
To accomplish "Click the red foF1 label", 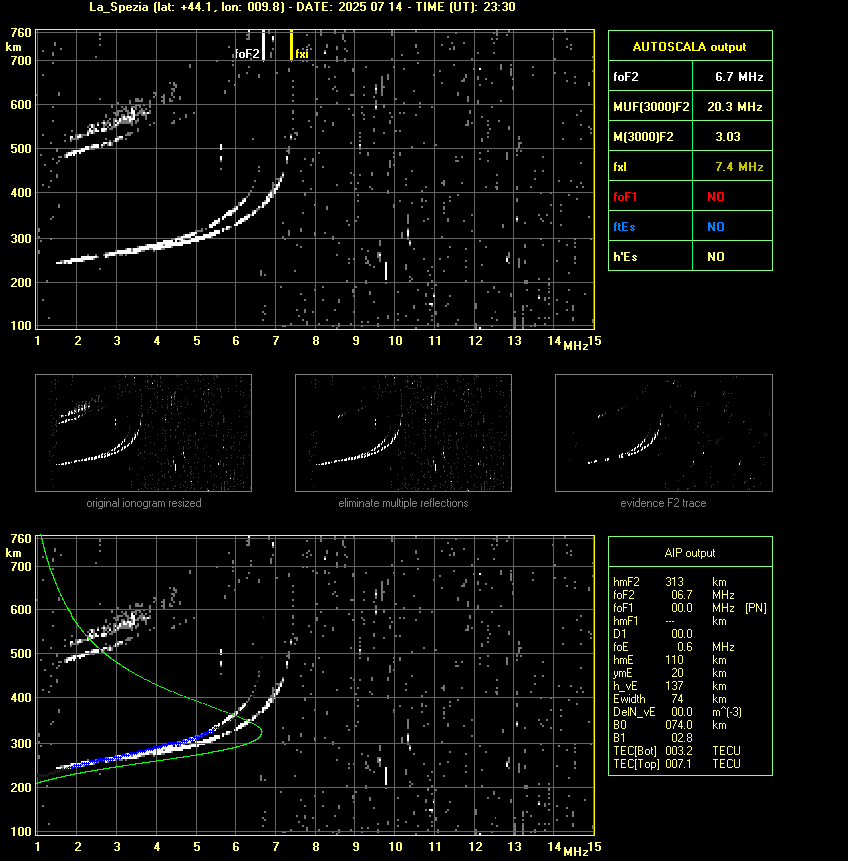I will [x=625, y=197].
